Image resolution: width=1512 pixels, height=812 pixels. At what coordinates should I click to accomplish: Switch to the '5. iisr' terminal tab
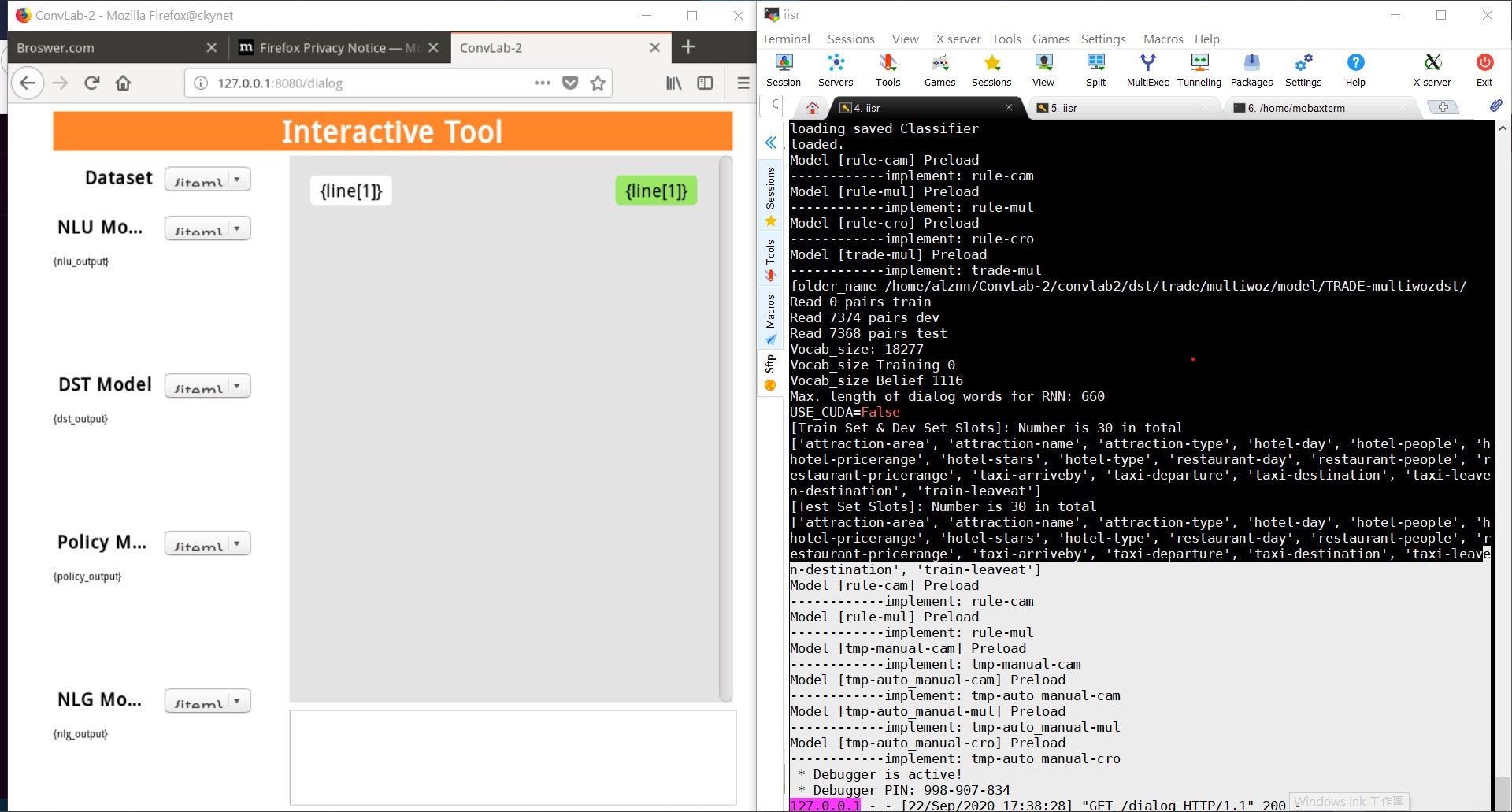click(x=1124, y=108)
